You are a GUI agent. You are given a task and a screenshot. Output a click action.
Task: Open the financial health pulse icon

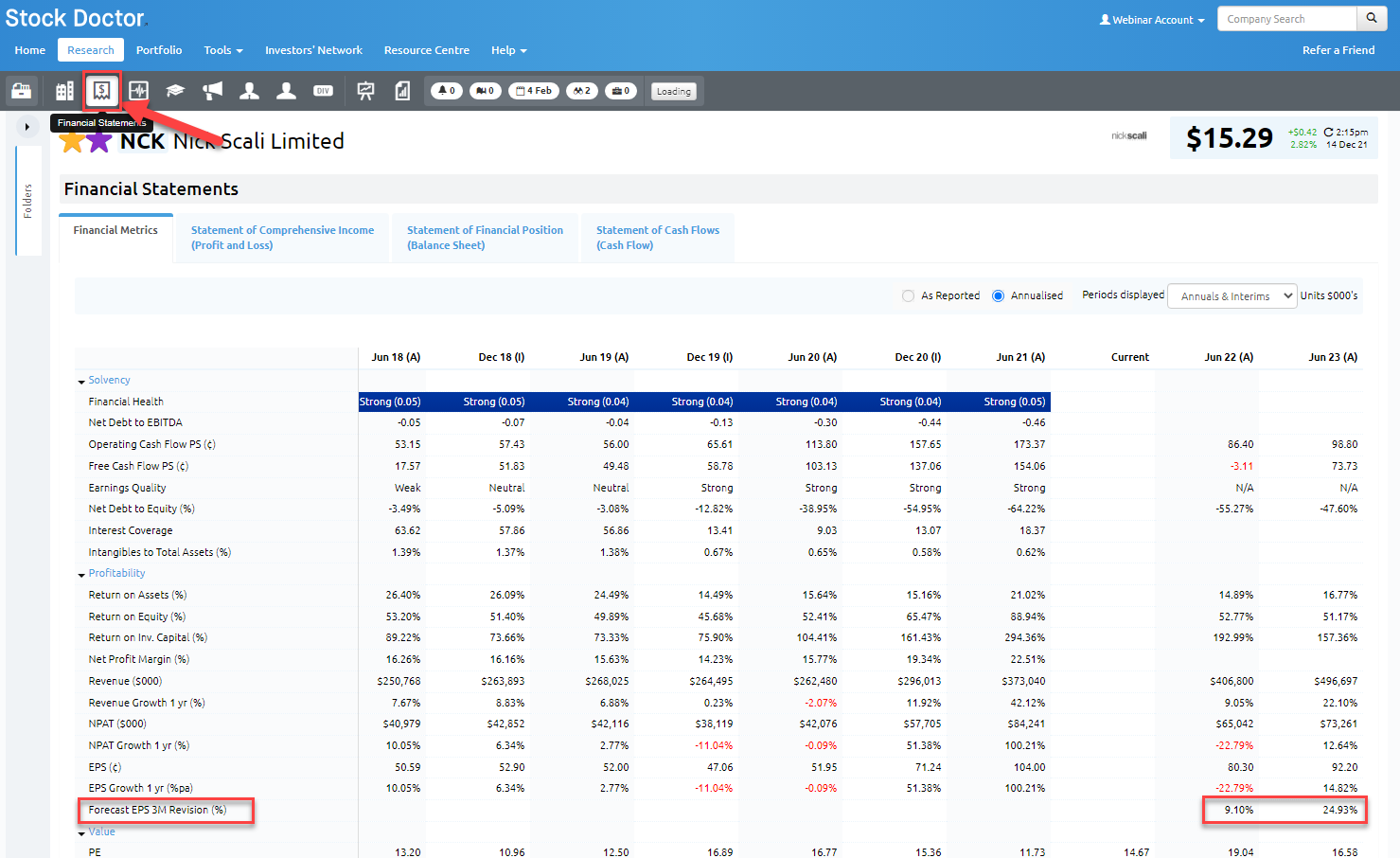coord(138,91)
